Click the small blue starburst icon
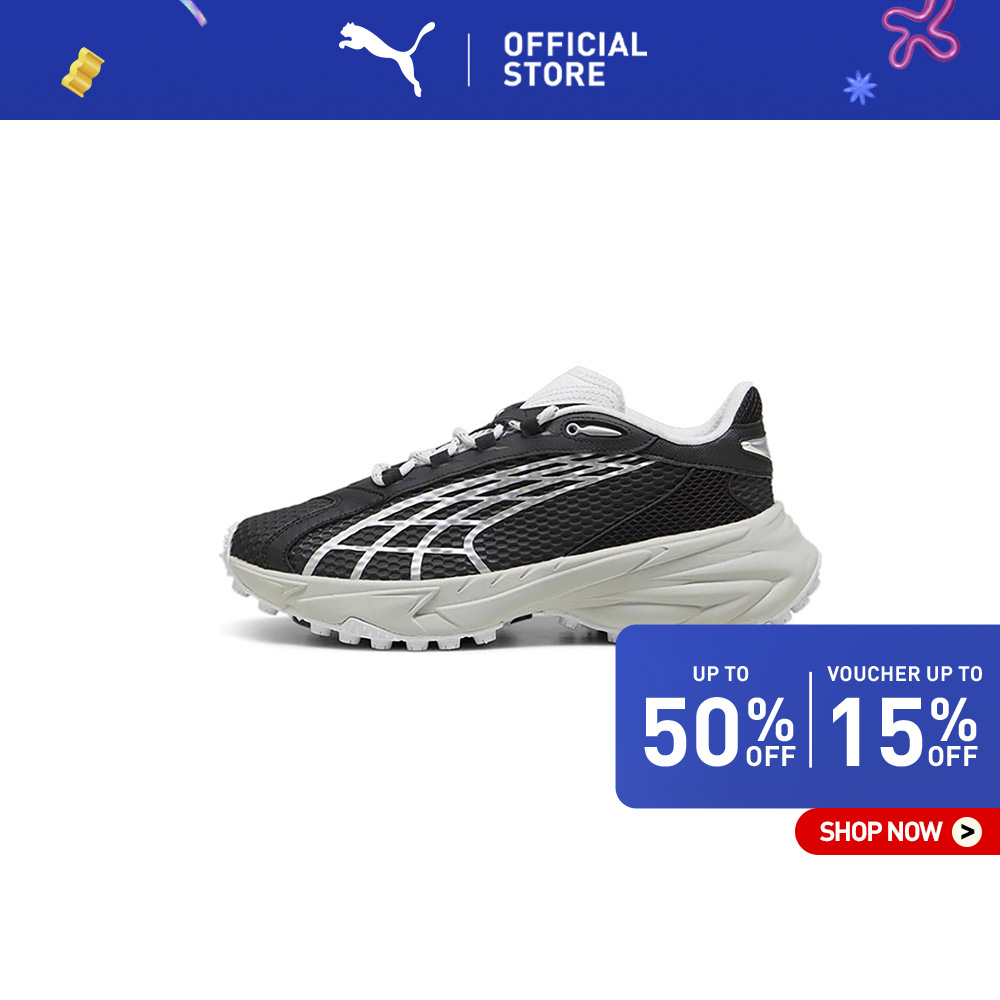The width and height of the screenshot is (1000, 1000). tap(860, 87)
